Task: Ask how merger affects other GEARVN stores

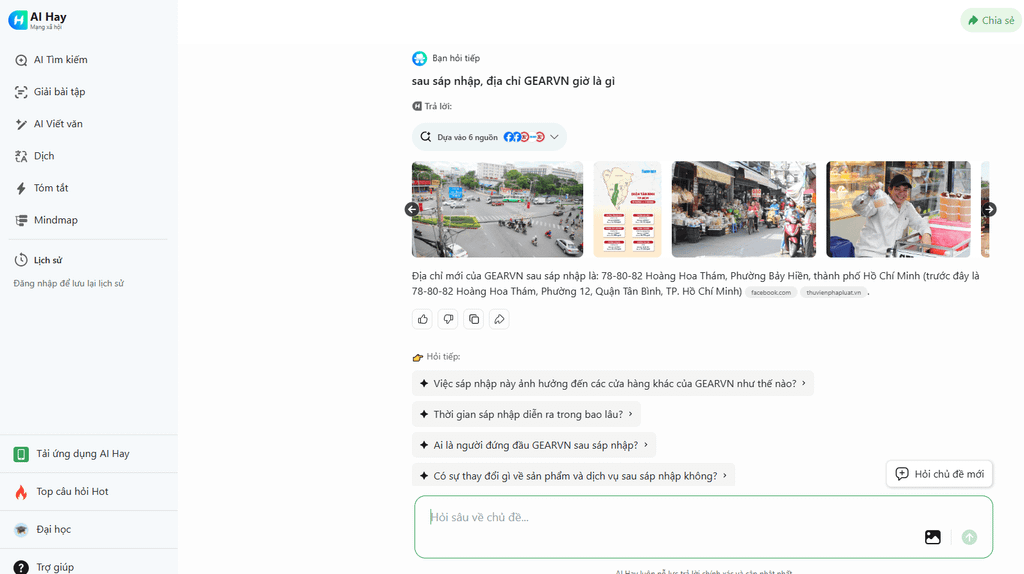Action: [613, 383]
